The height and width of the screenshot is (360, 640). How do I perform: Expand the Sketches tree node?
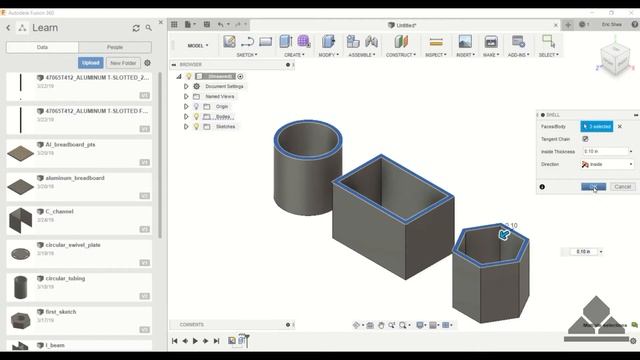click(x=186, y=127)
